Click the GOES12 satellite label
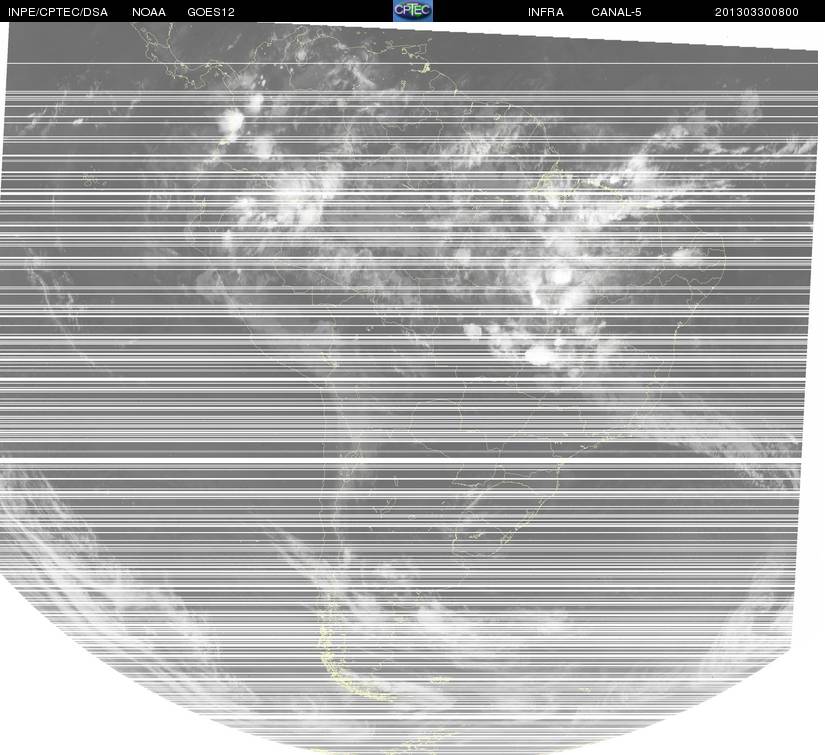 (x=211, y=12)
